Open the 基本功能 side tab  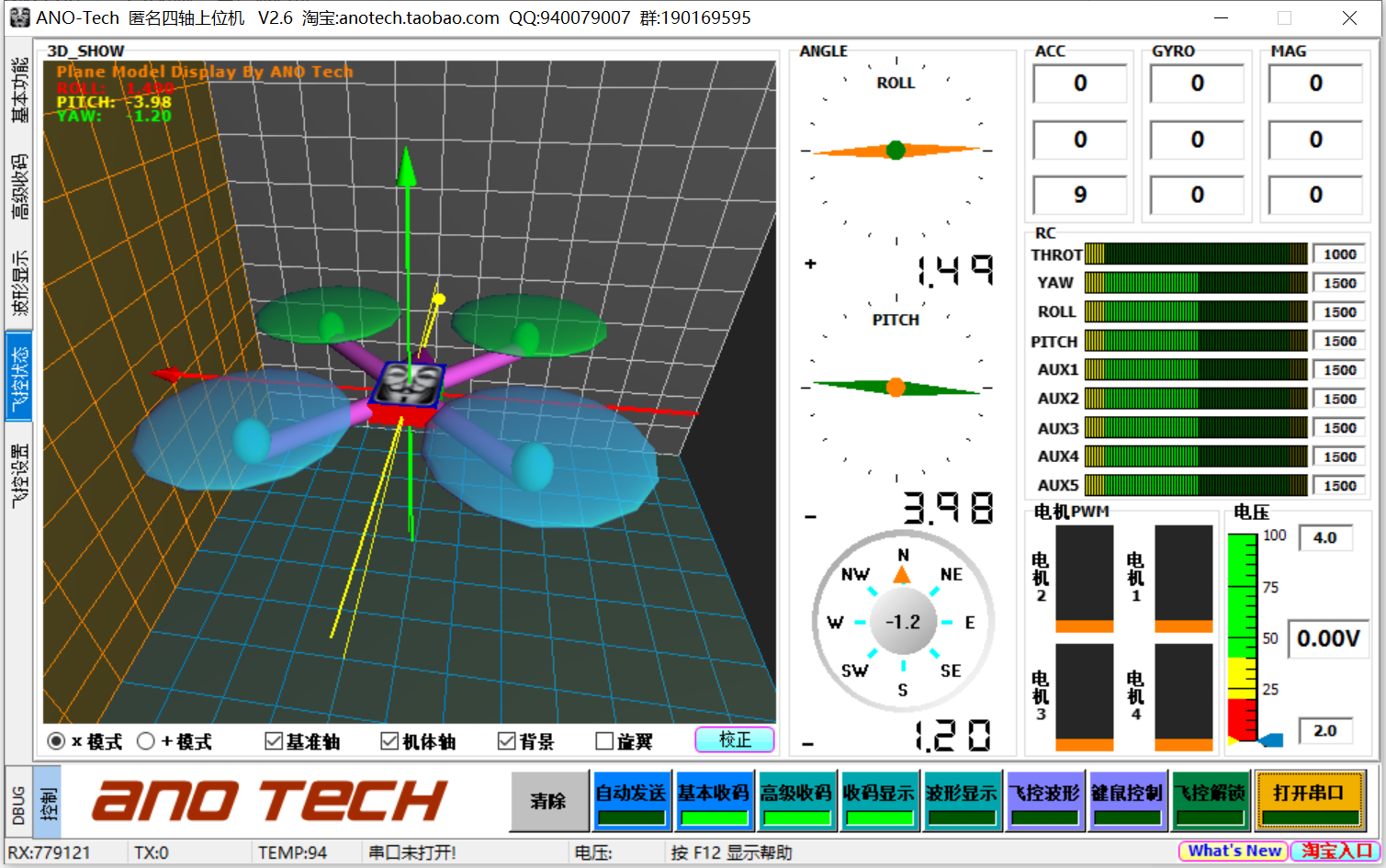click(19, 89)
